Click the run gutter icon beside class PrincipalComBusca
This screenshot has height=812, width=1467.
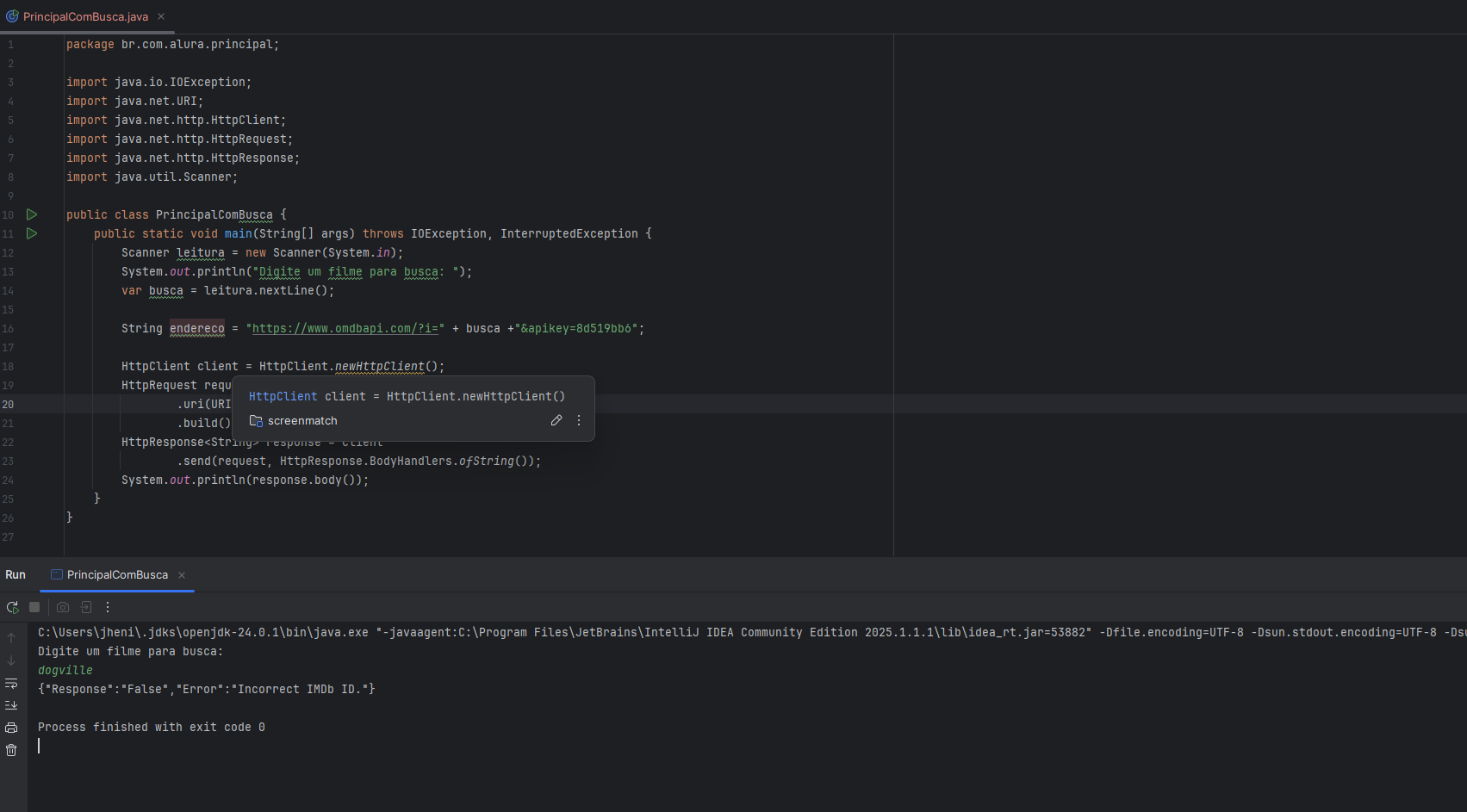pyautogui.click(x=32, y=214)
